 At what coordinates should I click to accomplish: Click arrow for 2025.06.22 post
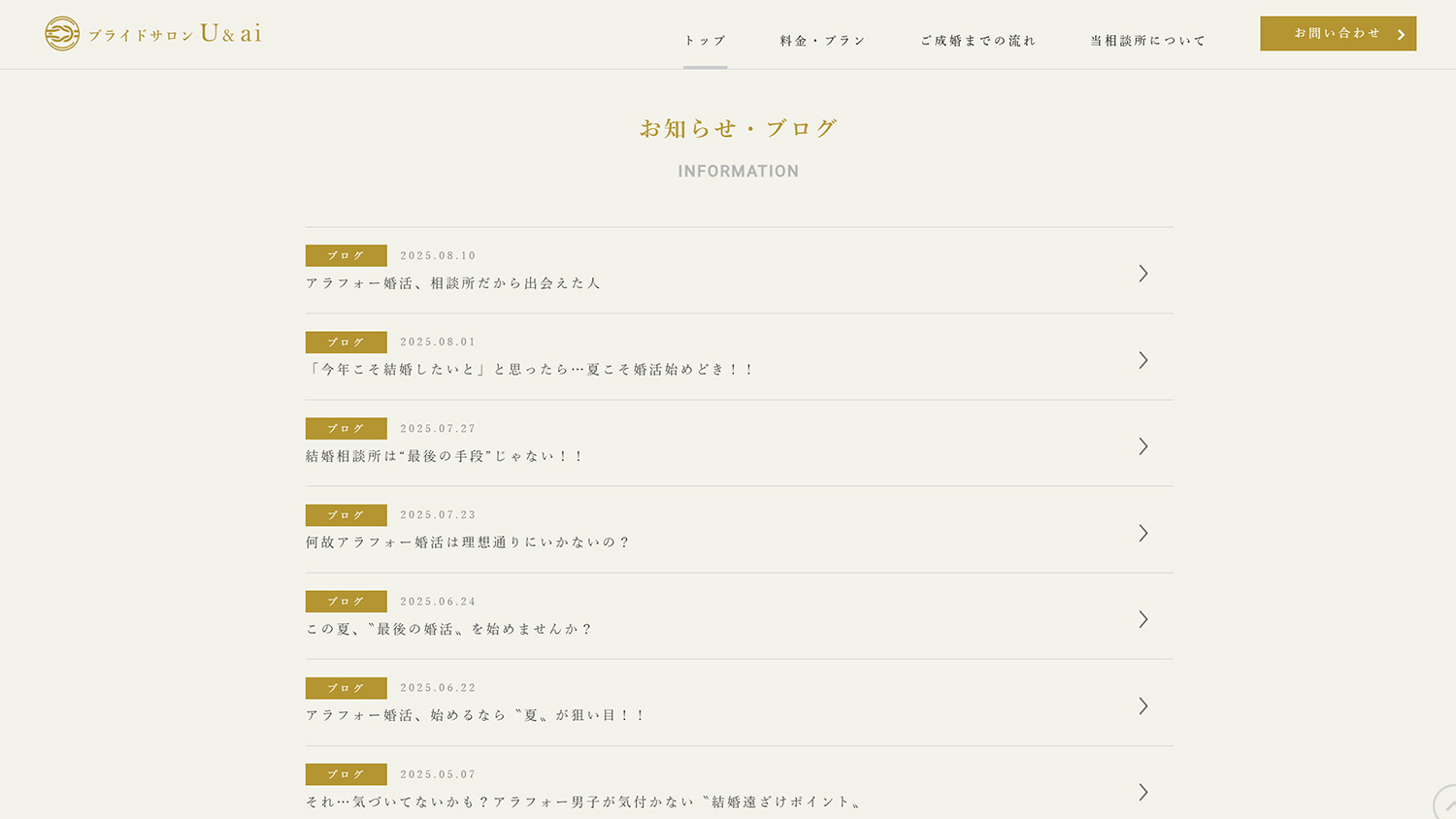click(x=1143, y=705)
